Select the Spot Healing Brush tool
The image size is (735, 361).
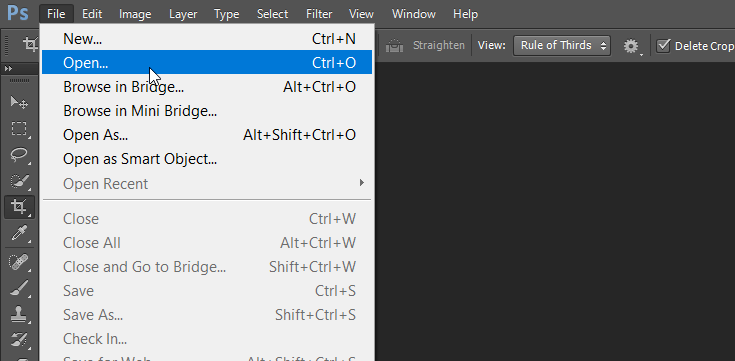[x=19, y=262]
